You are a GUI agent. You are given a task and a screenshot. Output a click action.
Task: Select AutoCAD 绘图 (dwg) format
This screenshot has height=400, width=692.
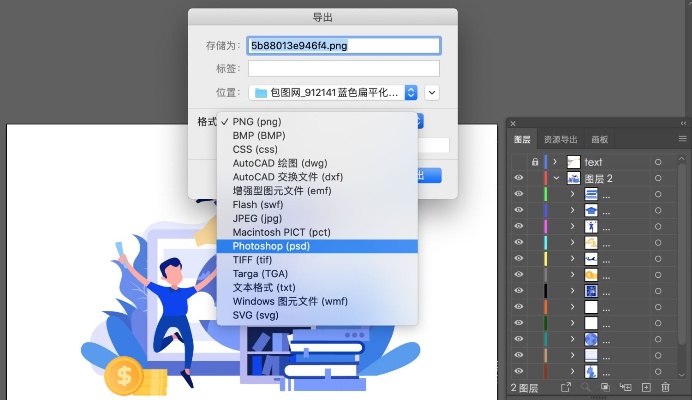(317, 163)
